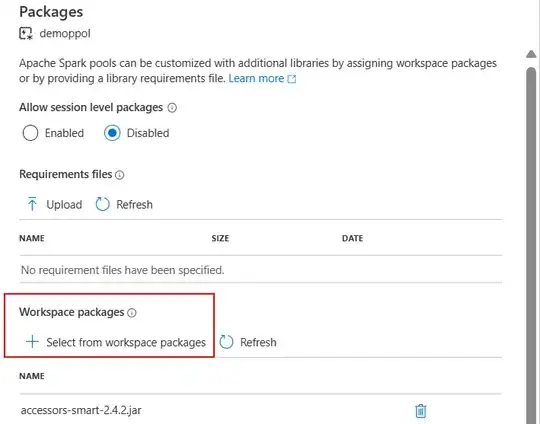Click info icon beside Requirements files
Screen dimensions: 540x424
tap(120, 175)
